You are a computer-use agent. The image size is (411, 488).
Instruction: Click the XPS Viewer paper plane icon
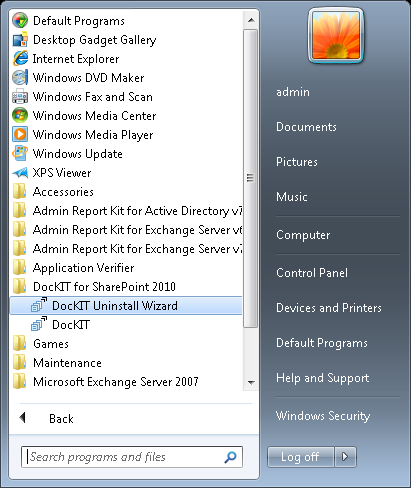tap(20, 173)
